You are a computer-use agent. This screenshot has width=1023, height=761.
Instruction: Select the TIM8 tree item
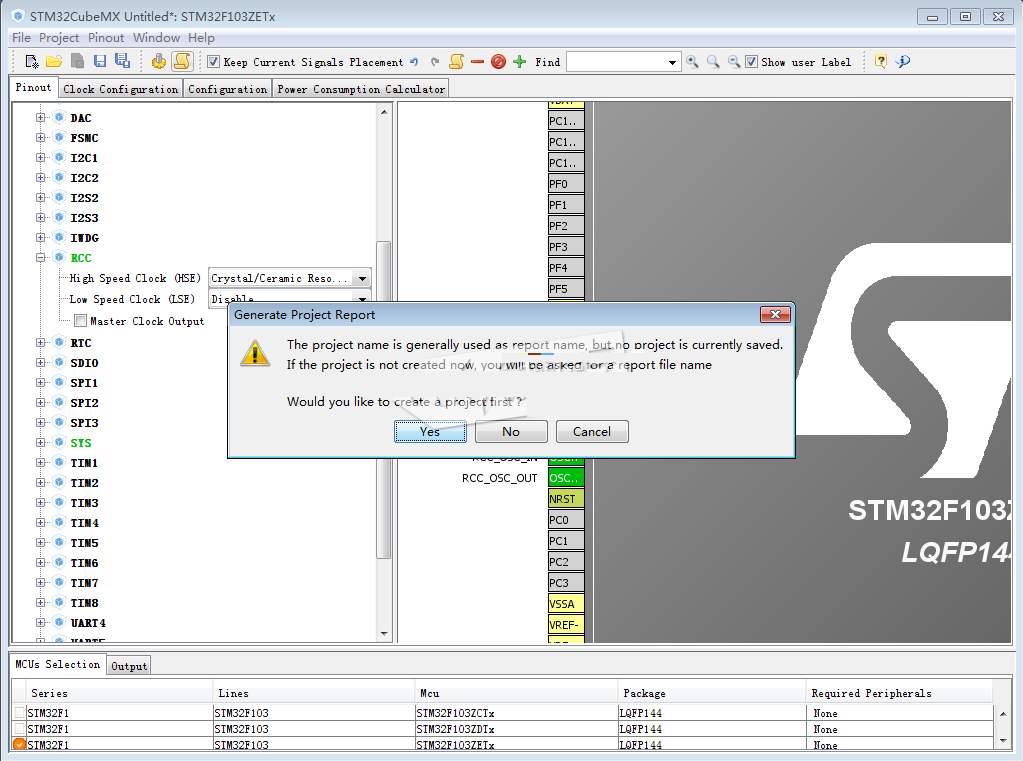point(84,602)
